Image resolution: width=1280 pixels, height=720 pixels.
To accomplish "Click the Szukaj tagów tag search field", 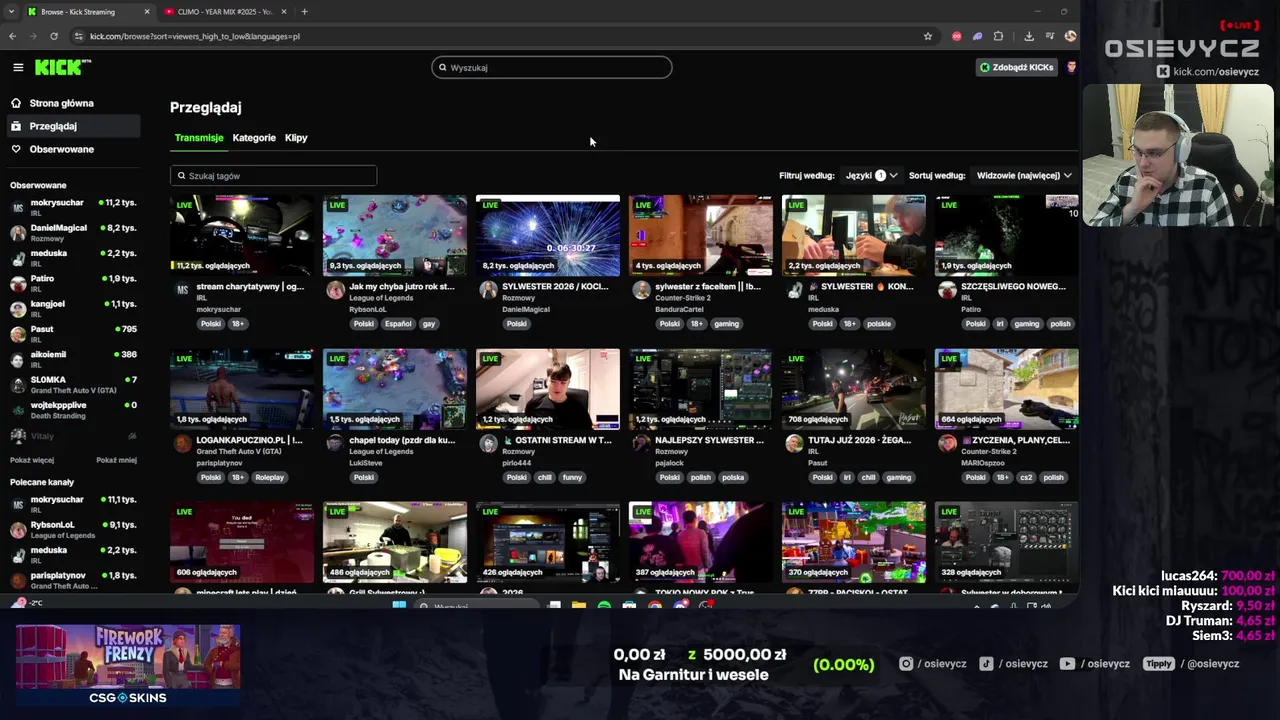I will pos(273,176).
